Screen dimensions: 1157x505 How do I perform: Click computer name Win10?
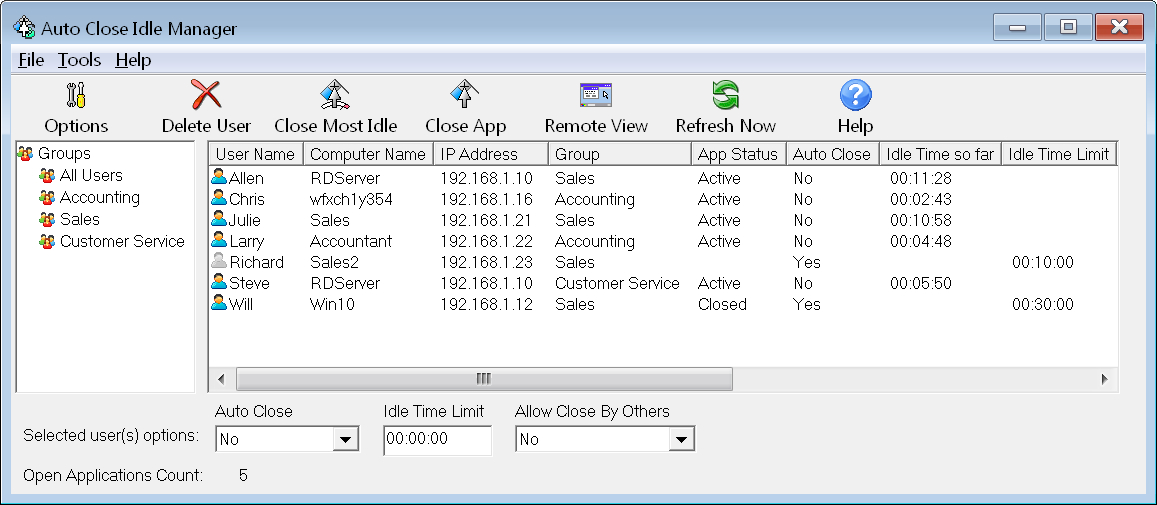(332, 304)
